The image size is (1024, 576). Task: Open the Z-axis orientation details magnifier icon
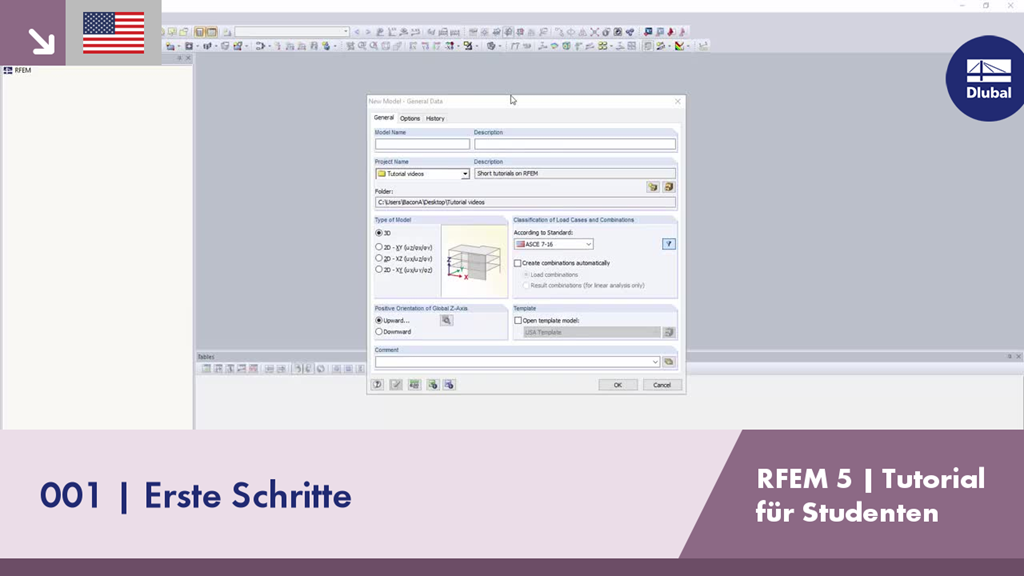tap(446, 320)
